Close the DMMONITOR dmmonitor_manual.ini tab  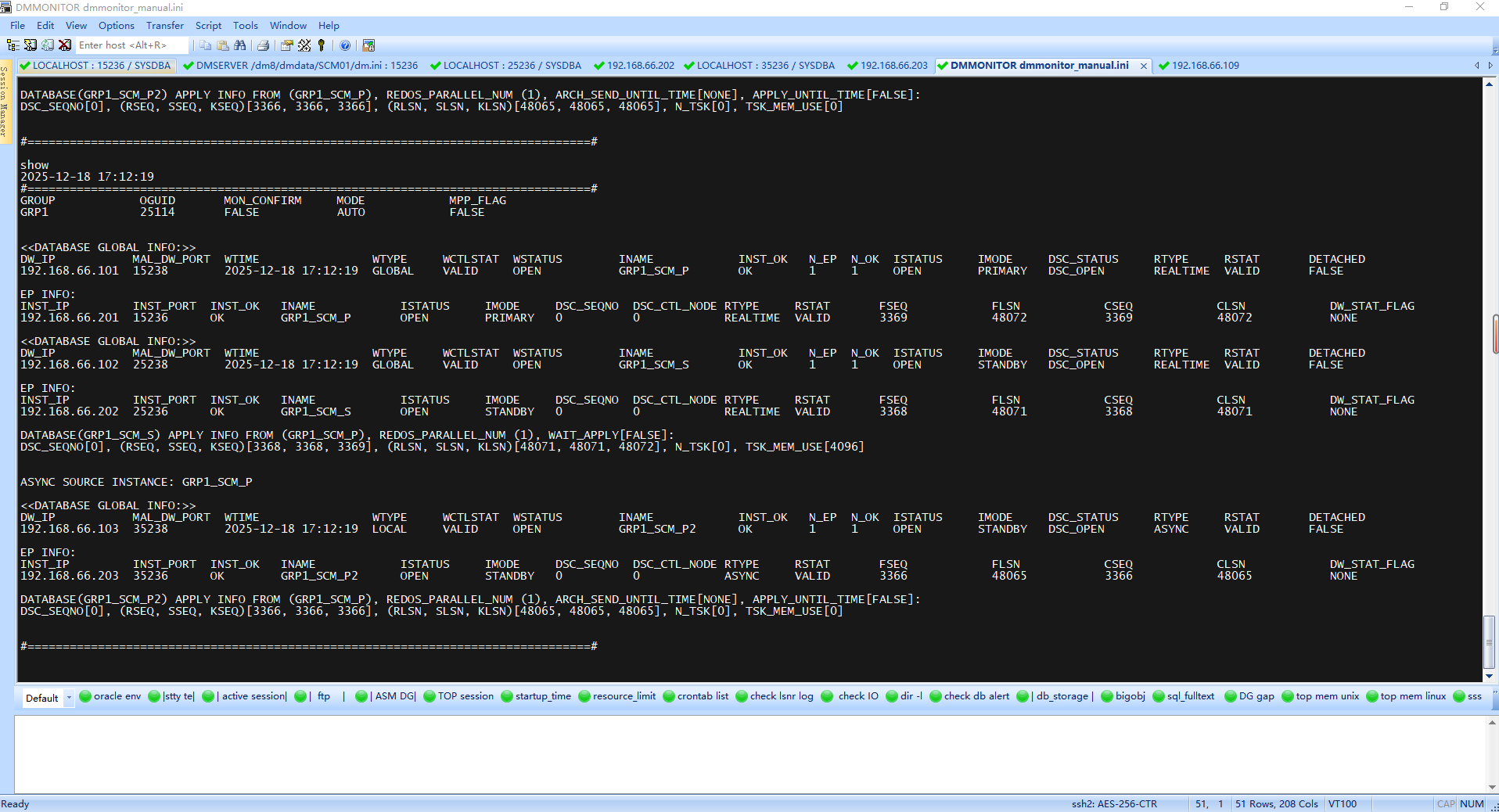pos(1144,66)
